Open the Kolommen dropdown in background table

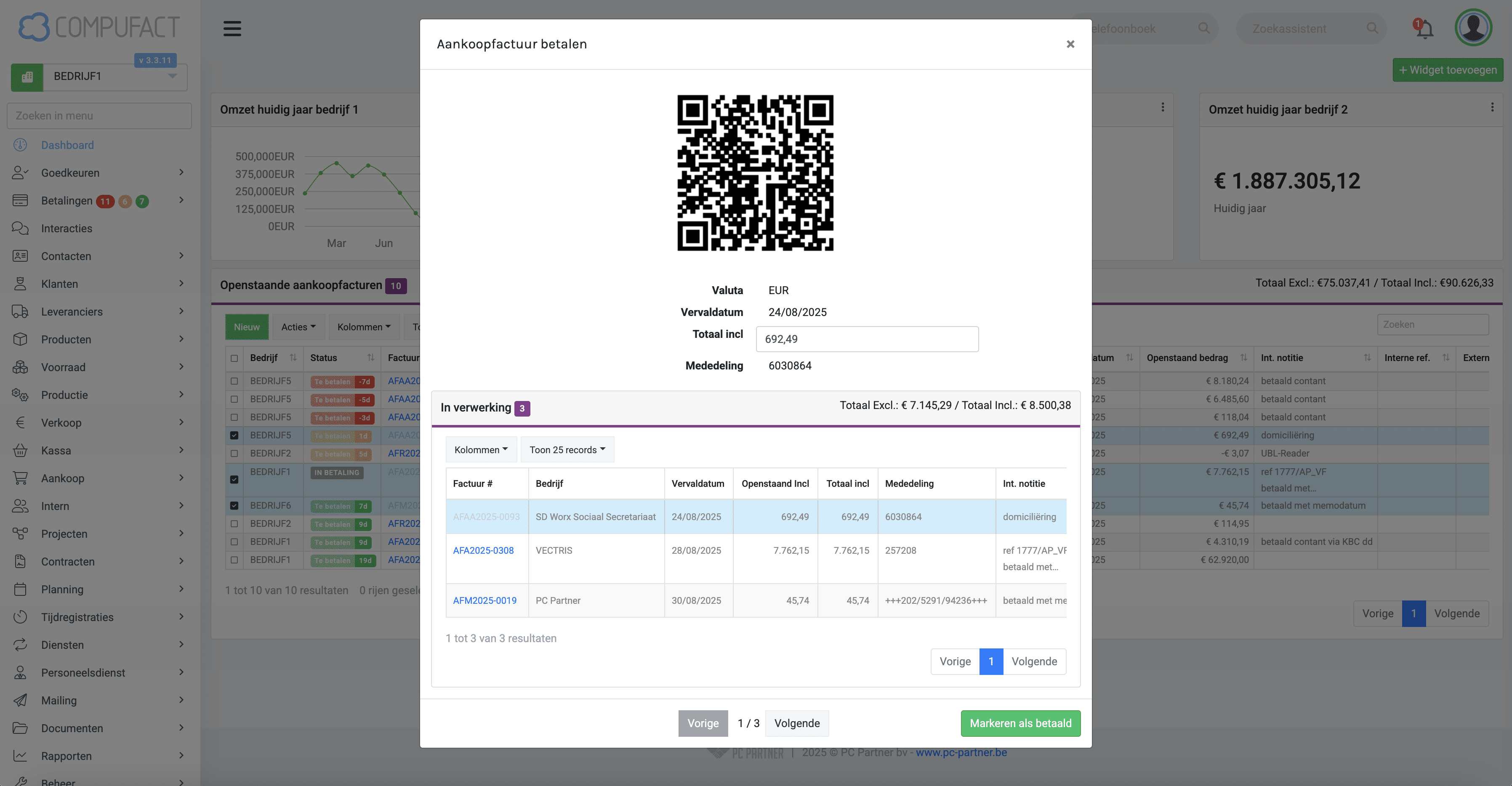[364, 327]
